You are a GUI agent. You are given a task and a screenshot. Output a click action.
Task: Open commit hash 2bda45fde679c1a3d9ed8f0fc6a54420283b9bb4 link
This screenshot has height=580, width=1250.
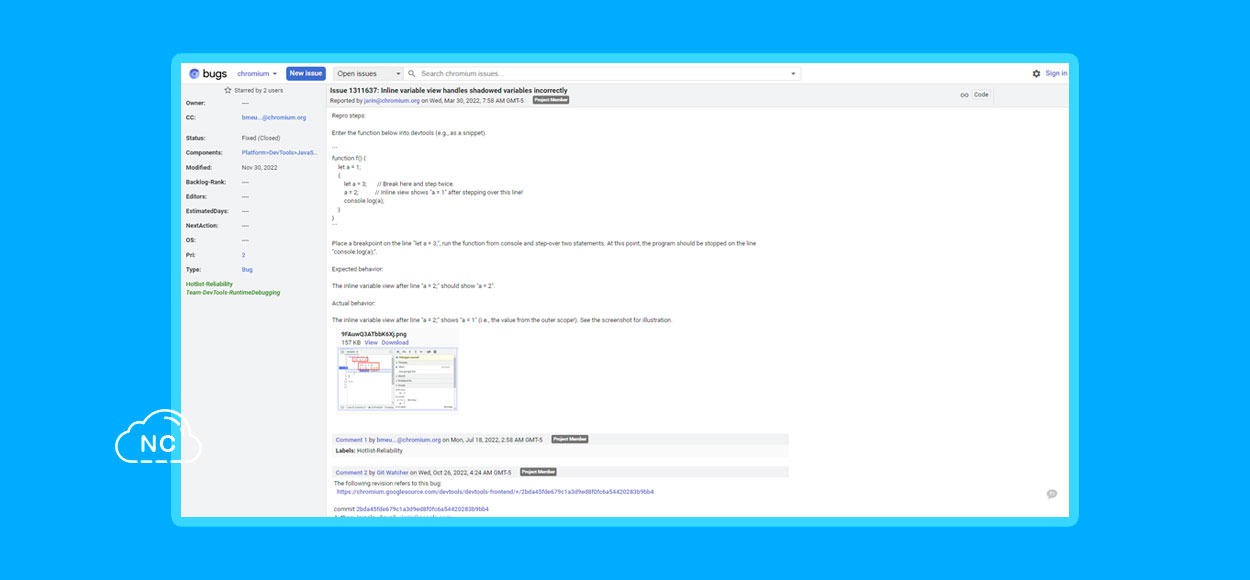pyautogui.click(x=422, y=509)
